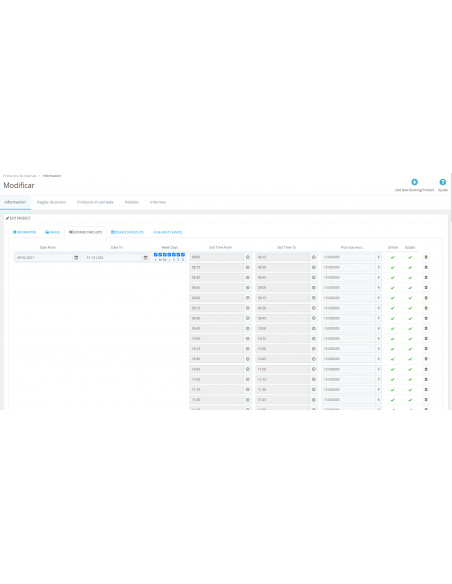This screenshot has width=452, height=584.
Task: Toggle Online status for the 11:00 slot row
Action: (x=392, y=380)
